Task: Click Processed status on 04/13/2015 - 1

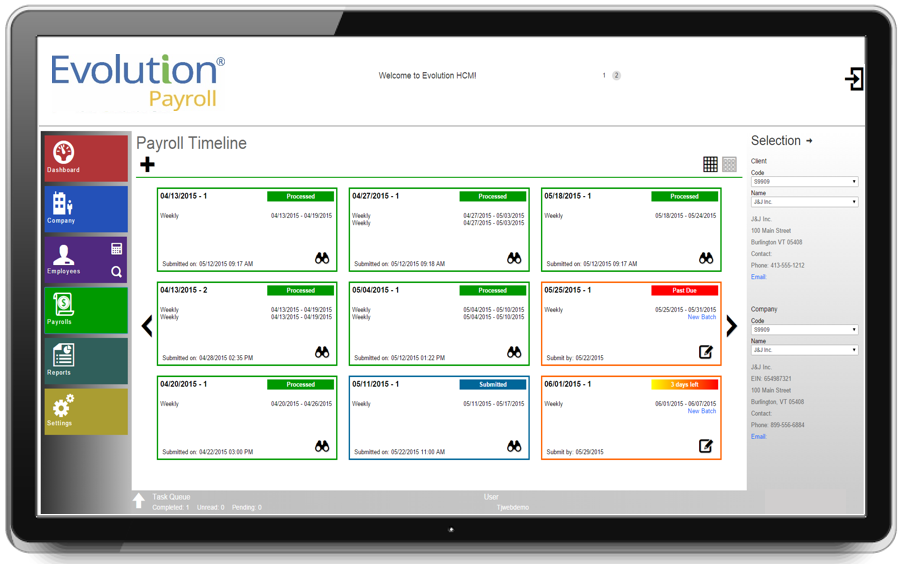Action: click(x=300, y=197)
